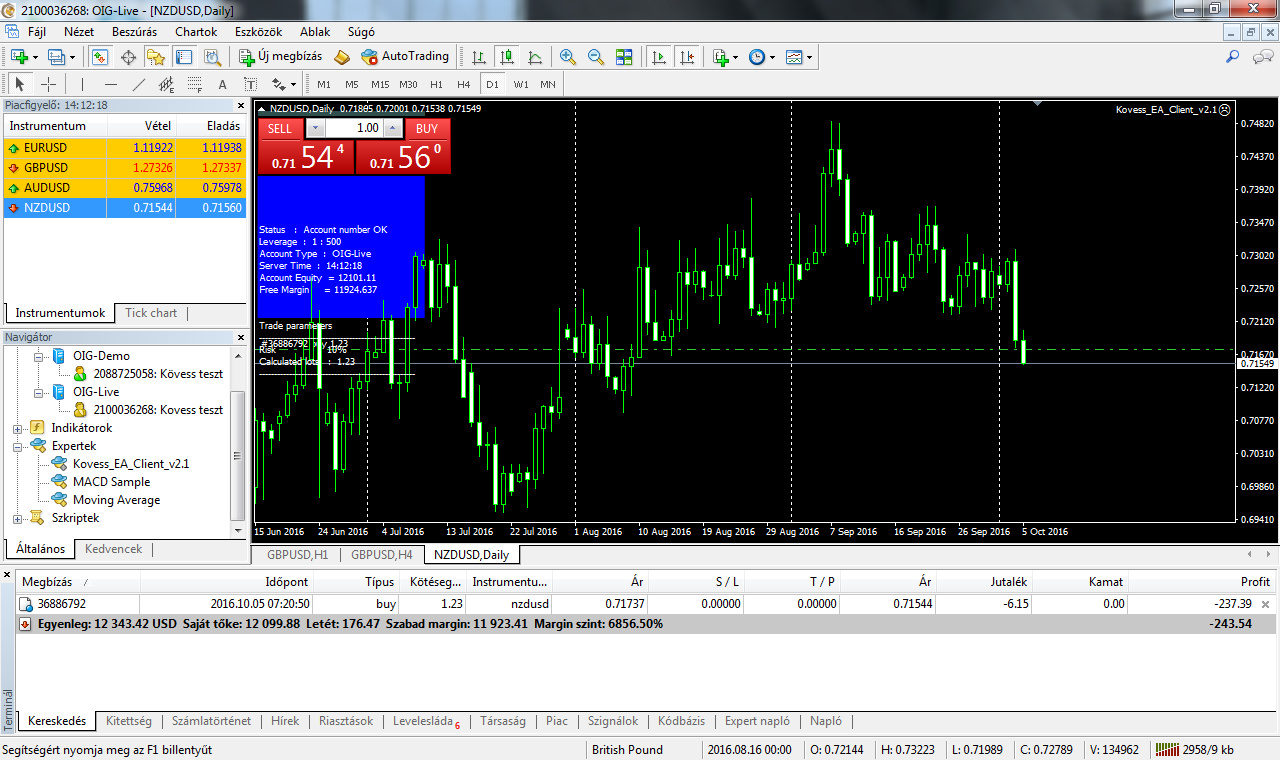Image resolution: width=1280 pixels, height=760 pixels.
Task: Open the Chartok menu
Action: [196, 31]
